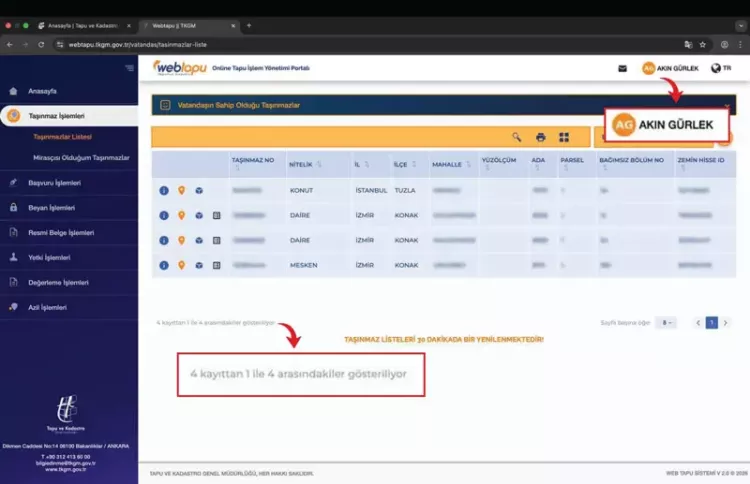Open the Mirasçısı Olduğum Taşınmazlar link
750x484 pixels.
(81, 158)
